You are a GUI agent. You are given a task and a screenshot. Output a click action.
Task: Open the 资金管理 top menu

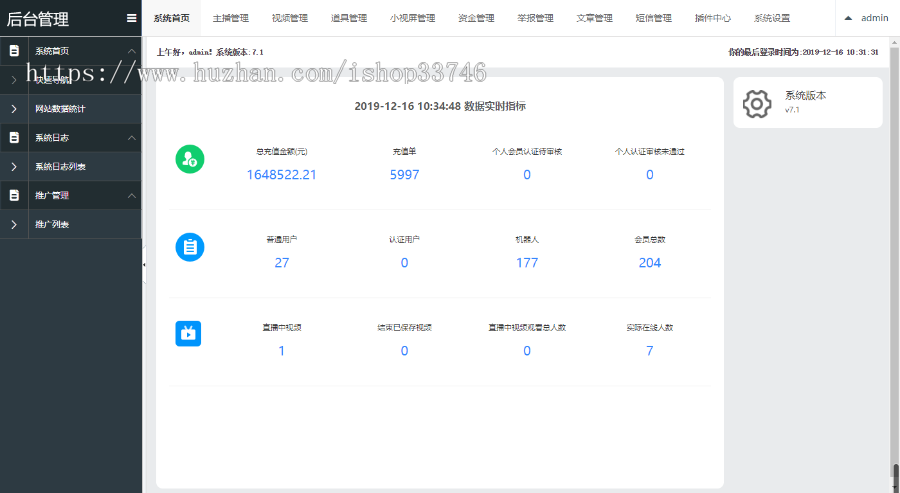point(476,18)
